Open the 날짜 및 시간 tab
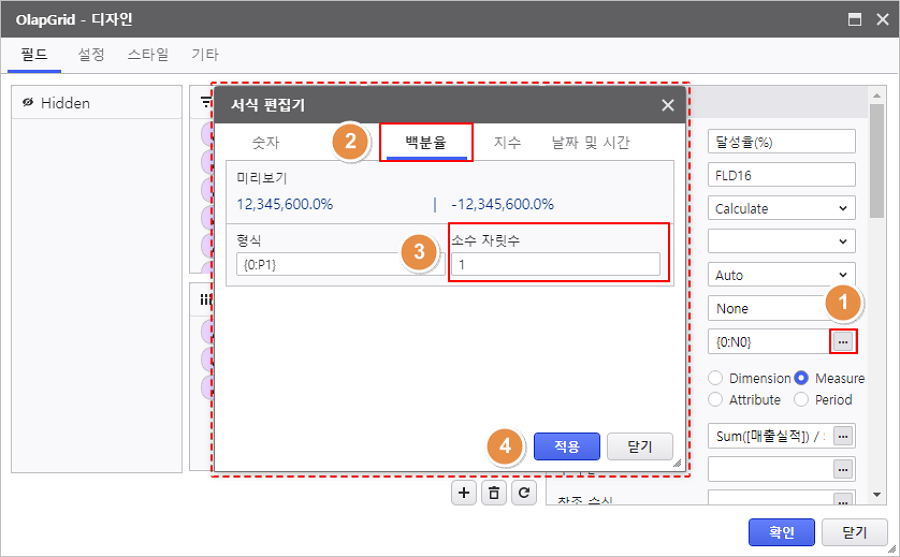 click(590, 142)
